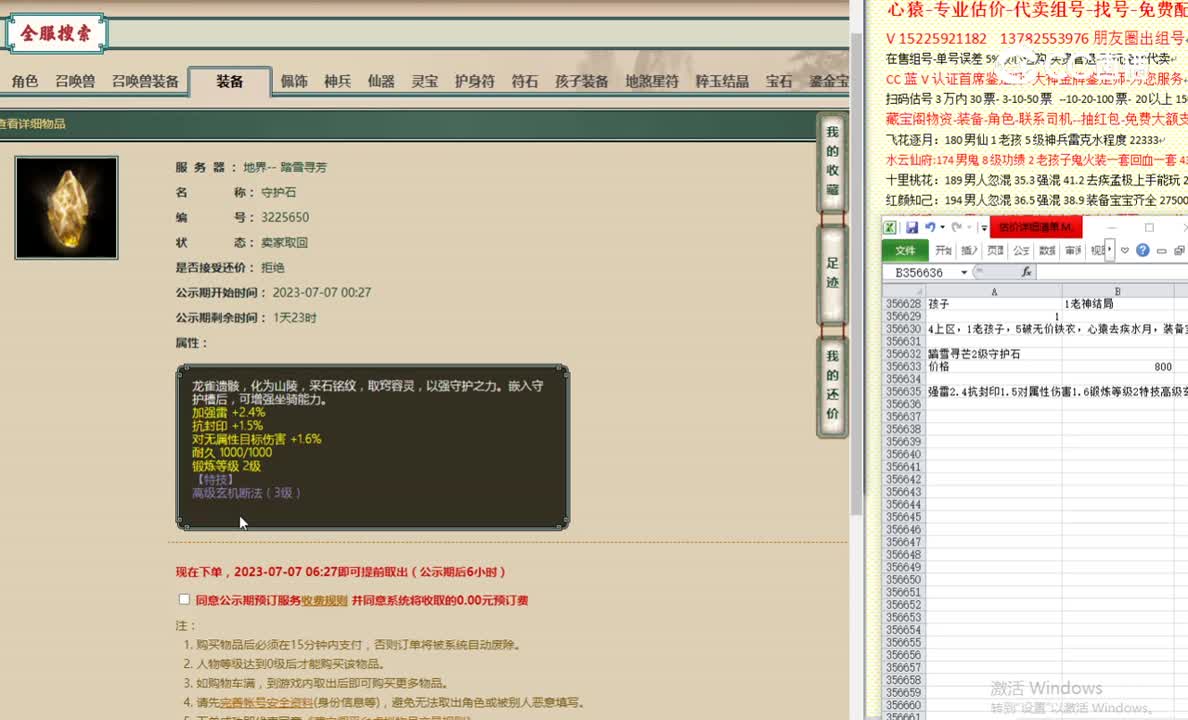Open the 灵宝 category tab
The height and width of the screenshot is (720, 1188).
[x=424, y=81]
